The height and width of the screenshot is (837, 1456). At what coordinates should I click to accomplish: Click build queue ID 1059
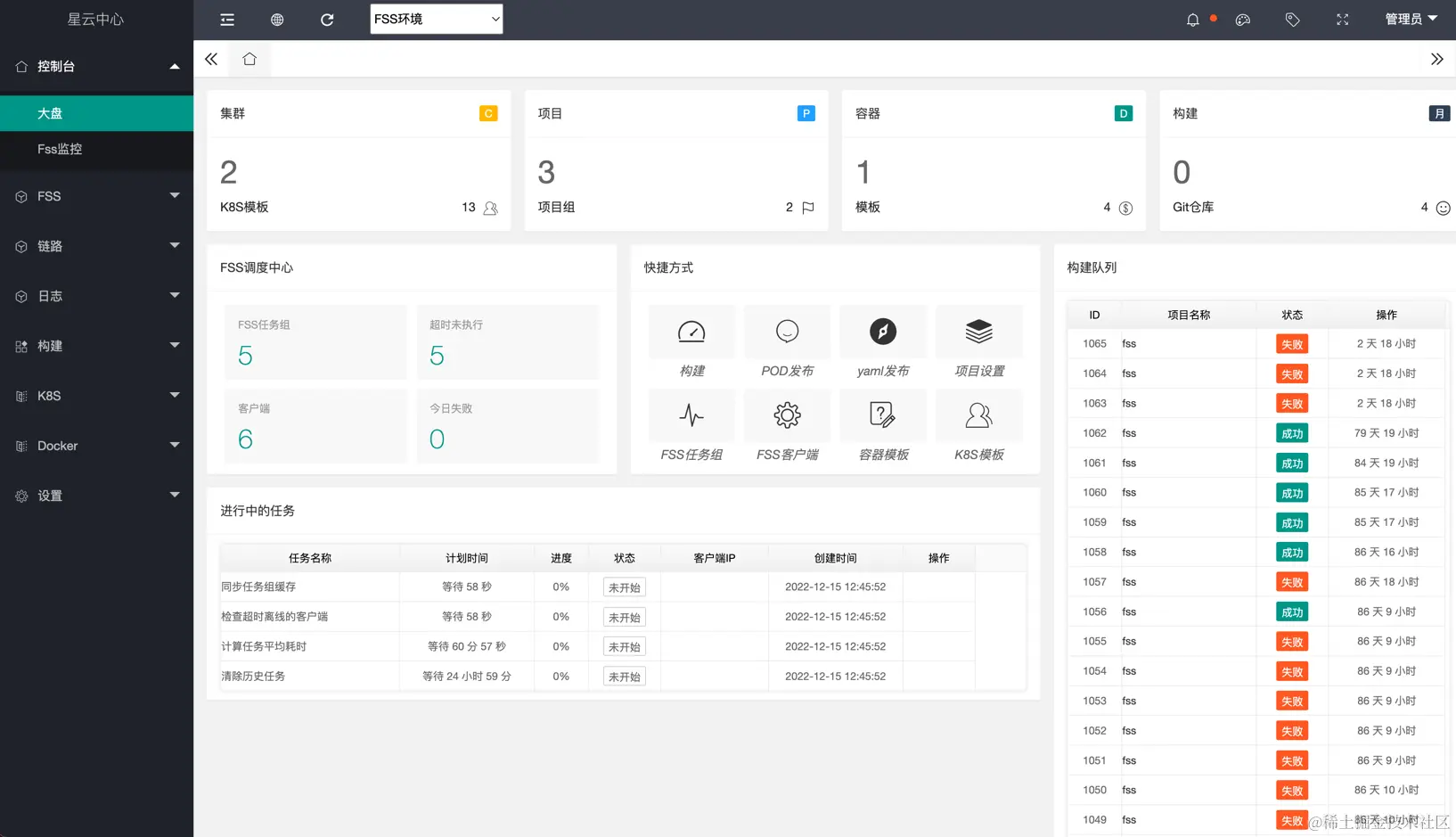[x=1094, y=522]
